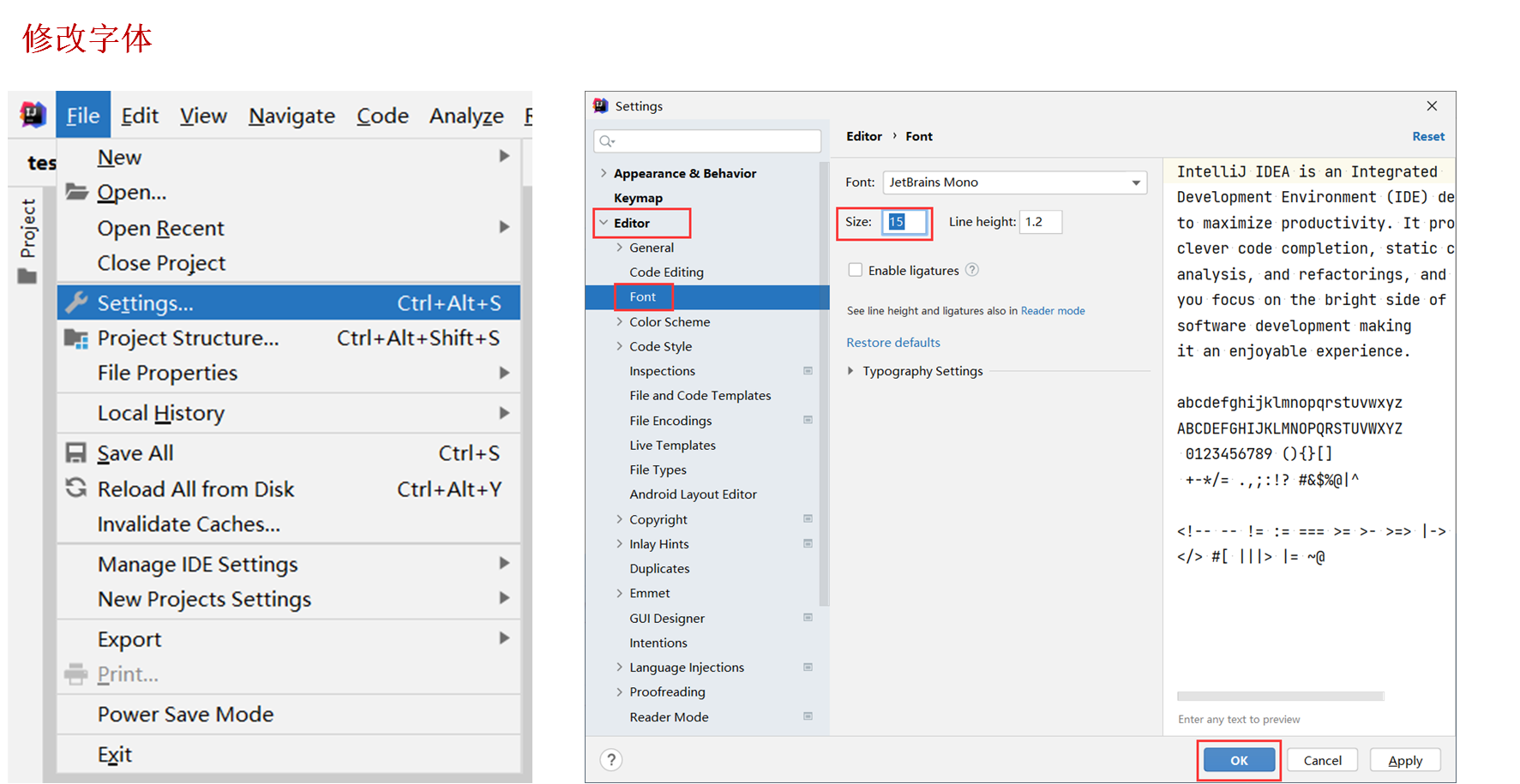Open the Analyze menu
Viewport: 1520px width, 784px height.
(466, 115)
